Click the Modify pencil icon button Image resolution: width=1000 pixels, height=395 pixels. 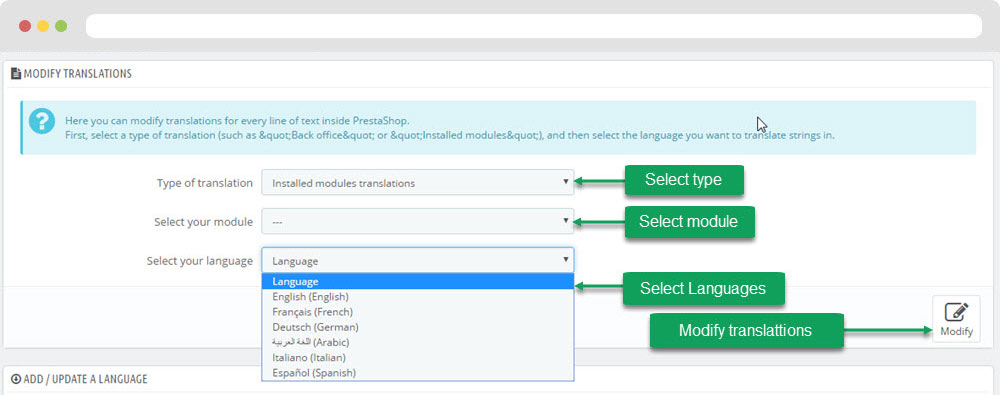tap(956, 319)
